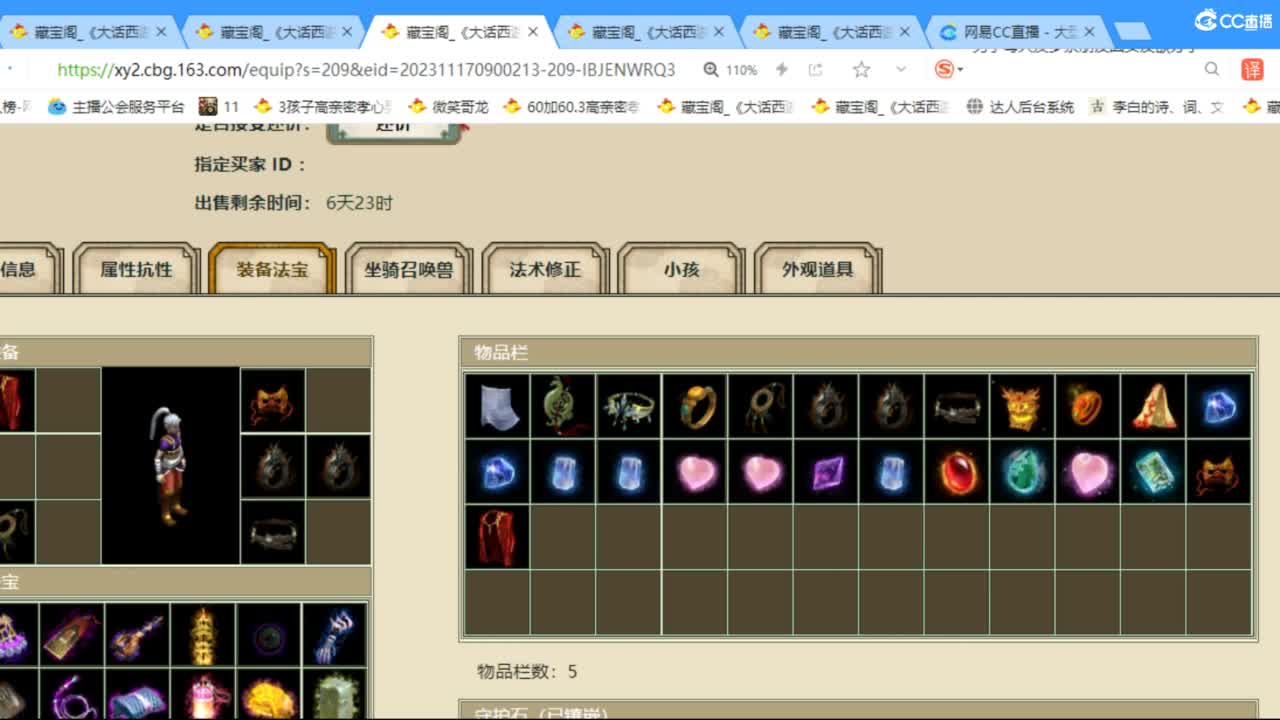Viewport: 1280px width, 720px height.
Task: Select the cone-shaped hat in inventory
Action: pos(1153,406)
